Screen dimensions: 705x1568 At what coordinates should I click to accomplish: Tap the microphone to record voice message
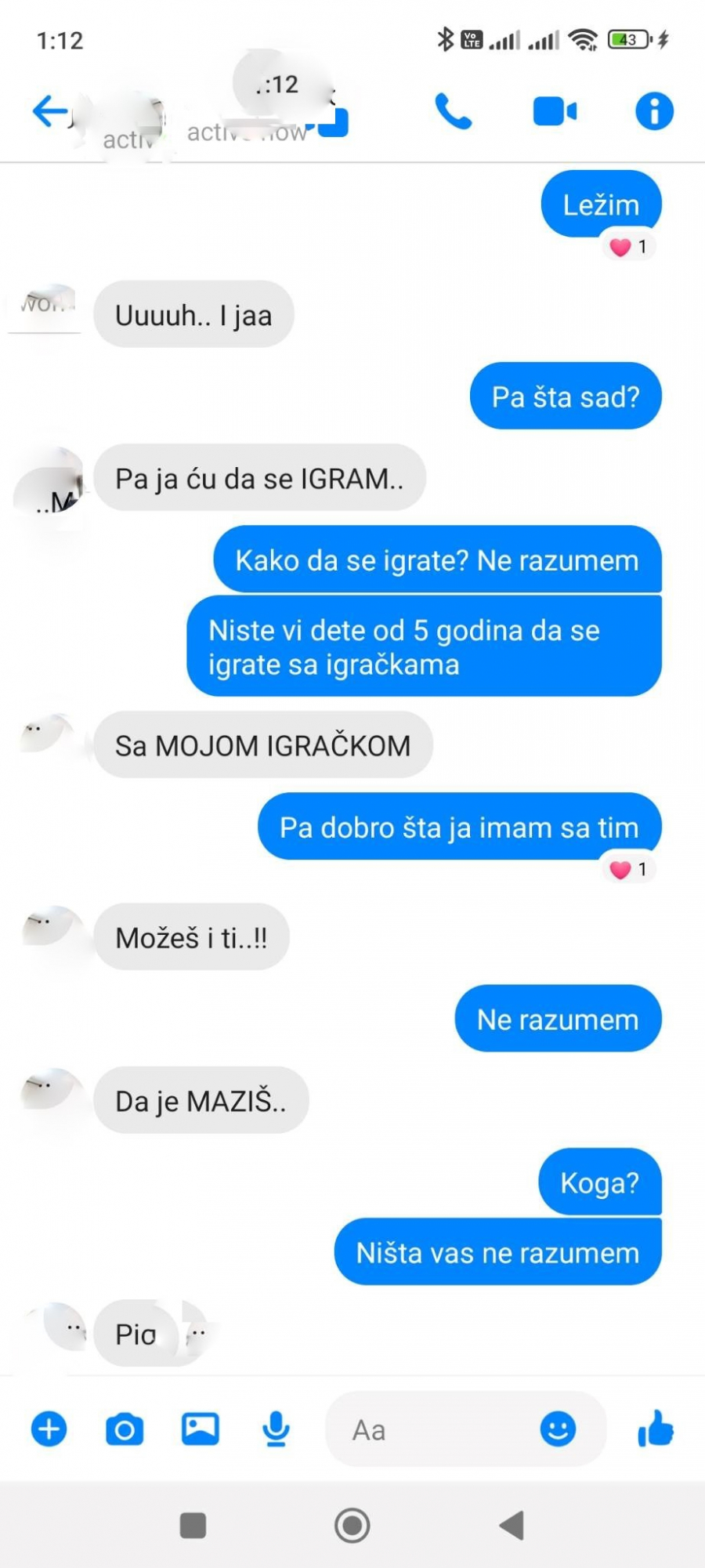(276, 1429)
